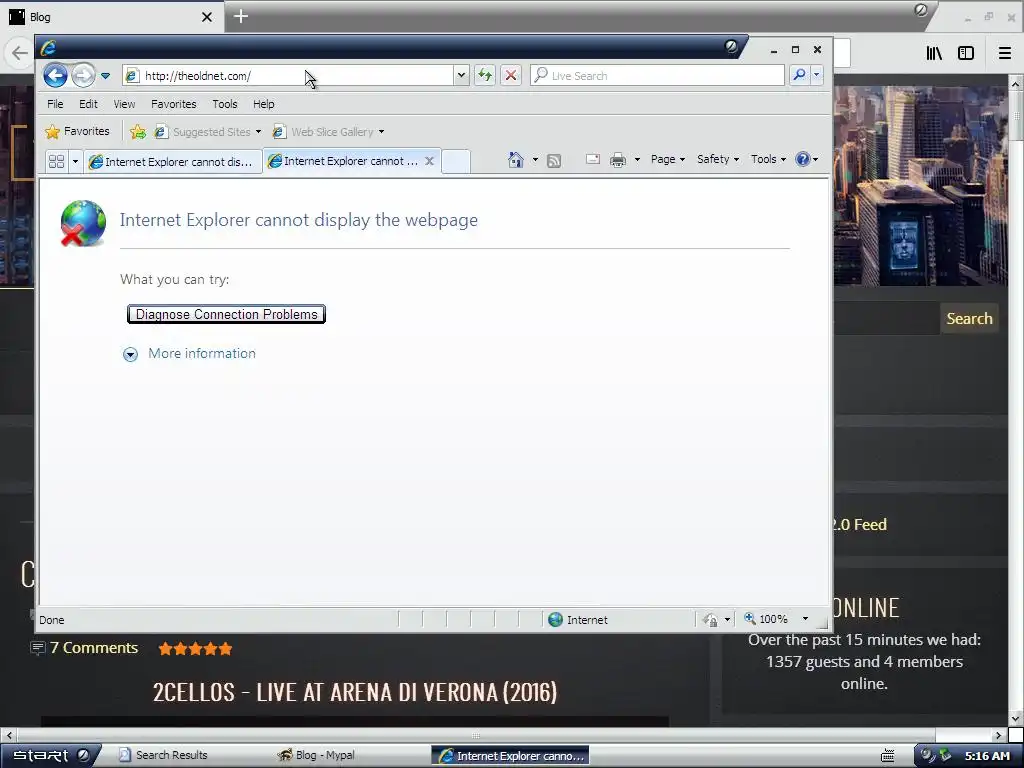Click the Home house icon
The width and height of the screenshot is (1024, 768).
(x=516, y=159)
